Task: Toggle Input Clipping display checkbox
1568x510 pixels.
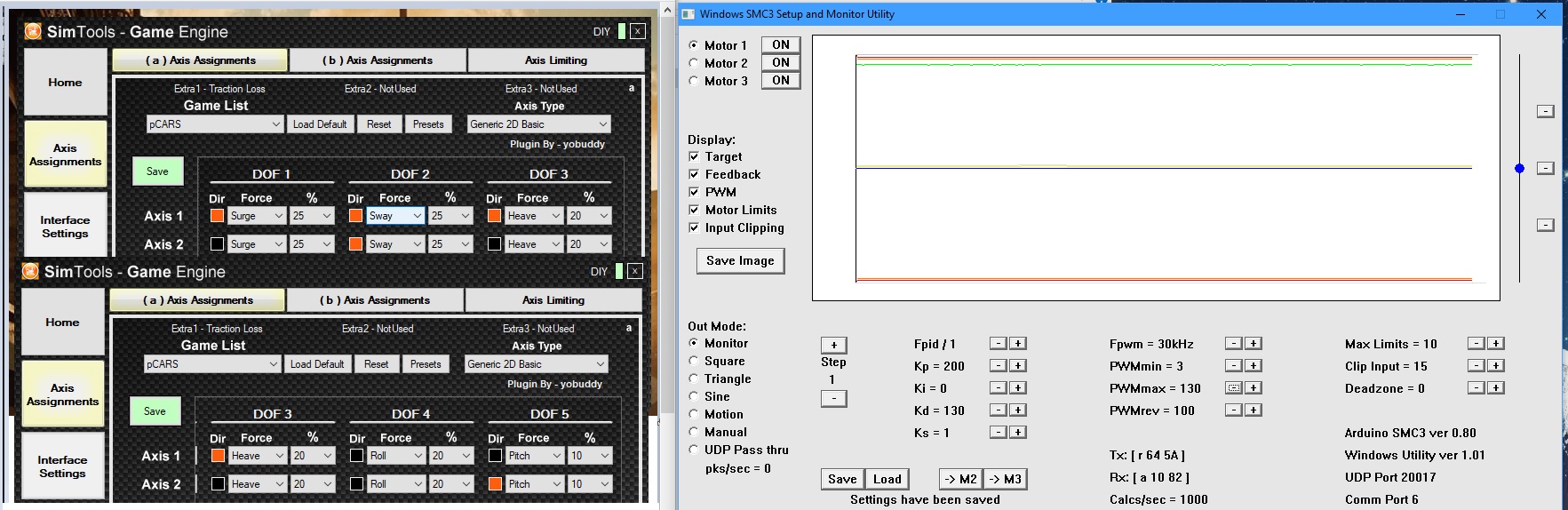Action: tap(694, 227)
